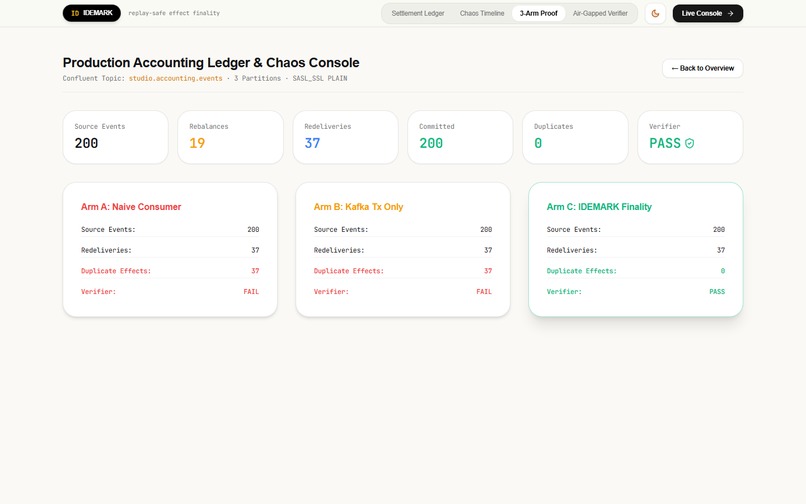
Task: Click Arm C Source Events label
Action: 574,229
